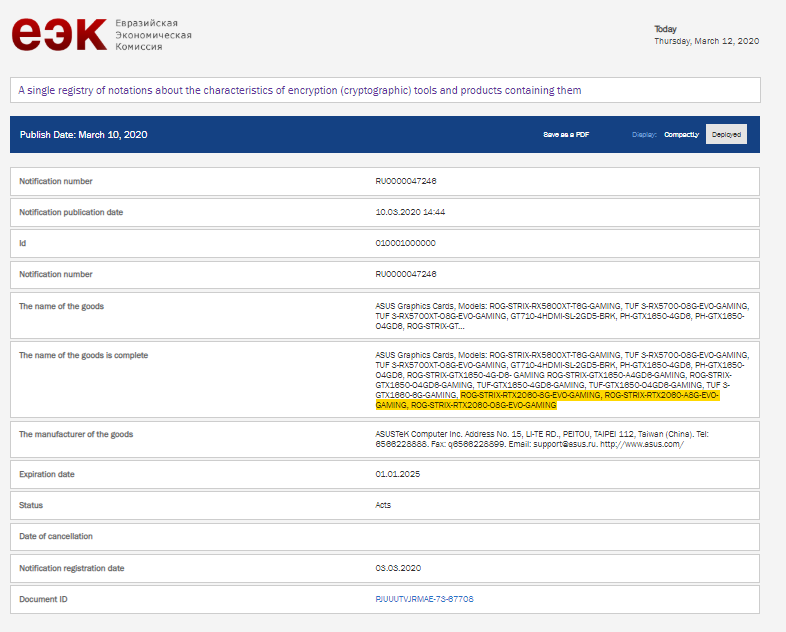This screenshot has height=632, width=786.
Task: Click the Евразийская Экономическая Комиссия text
Action: tap(153, 35)
